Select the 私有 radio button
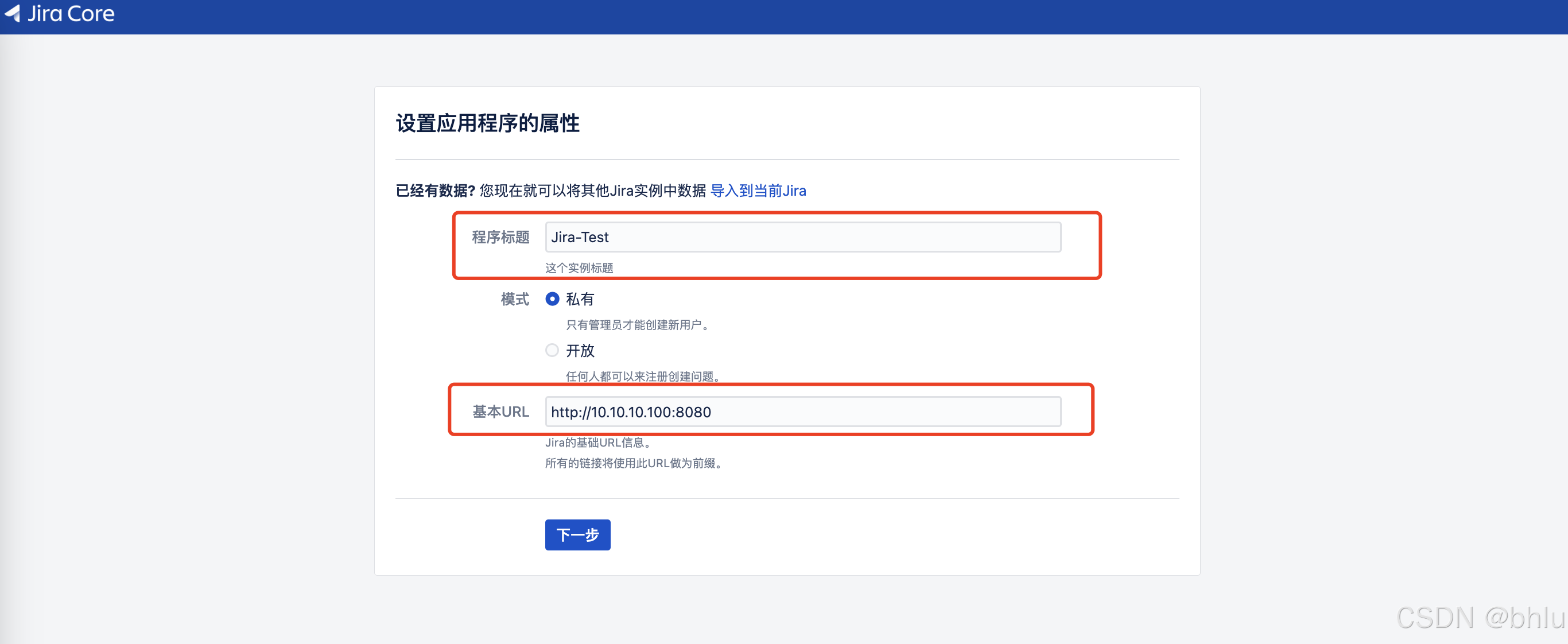This screenshot has width=1568, height=644. 552,299
